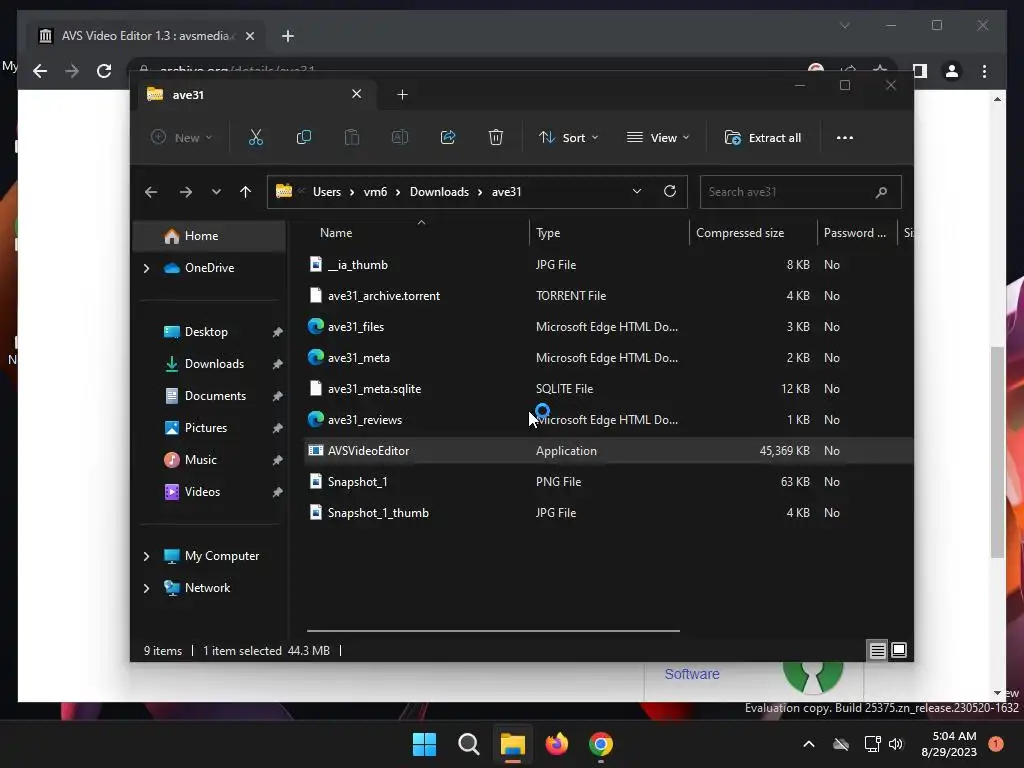Open the volume control in system tray
This screenshot has width=1024, height=768.
pyautogui.click(x=896, y=744)
